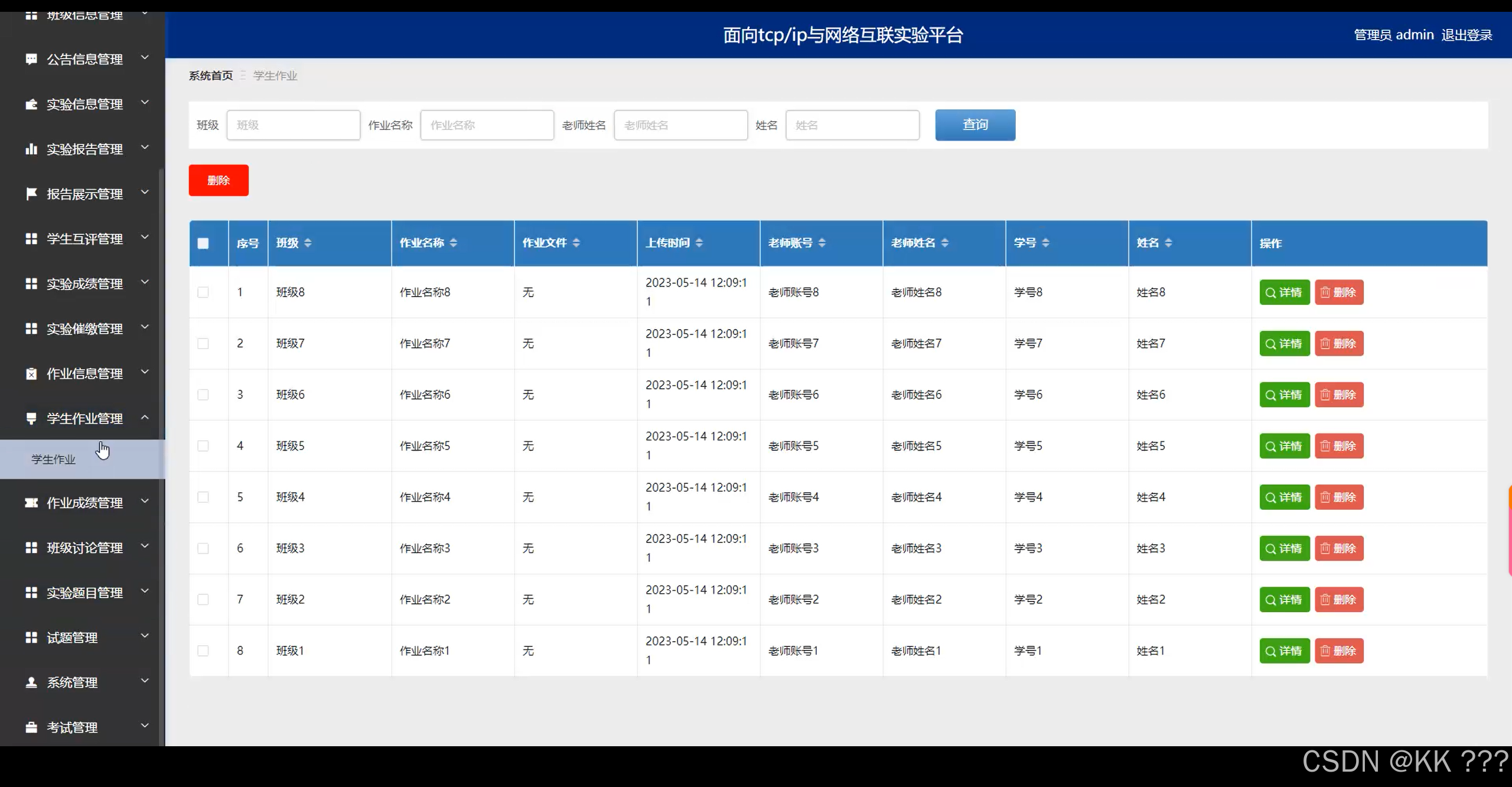The height and width of the screenshot is (787, 1512).
Task: Expand the 班级讨论管理 chevron
Action: coord(145,547)
